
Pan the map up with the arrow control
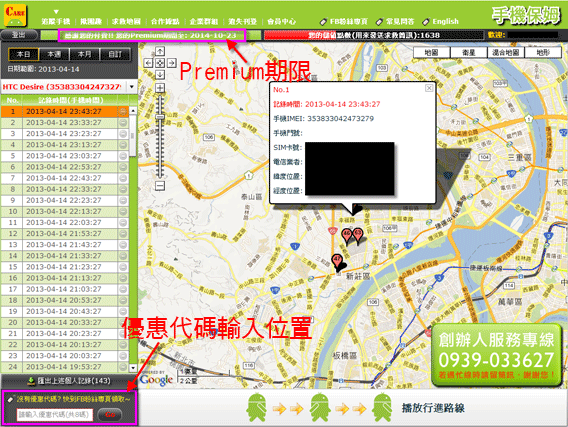pyautogui.click(x=160, y=51)
